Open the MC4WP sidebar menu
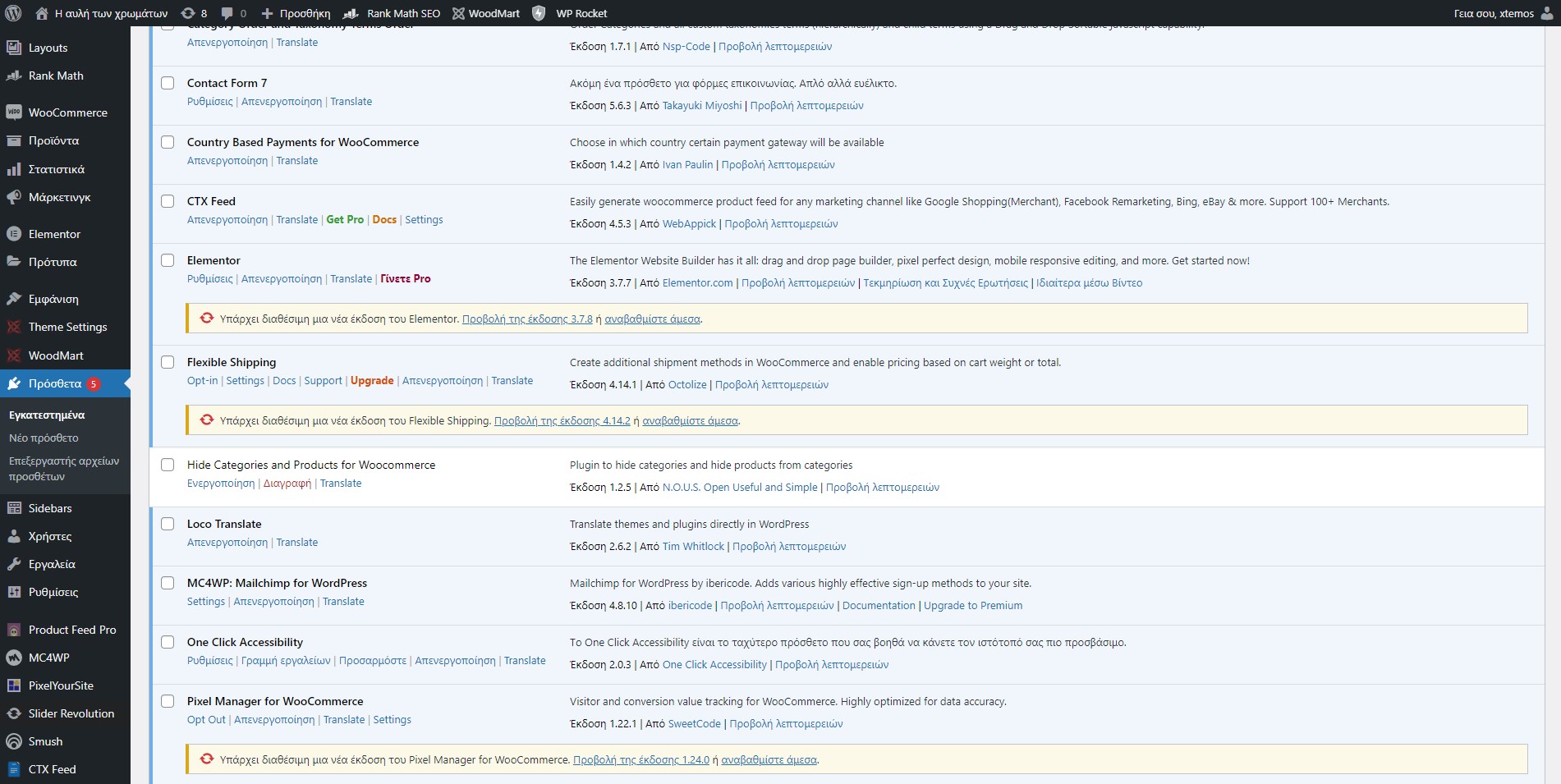The width and height of the screenshot is (1561, 784). tap(65, 658)
